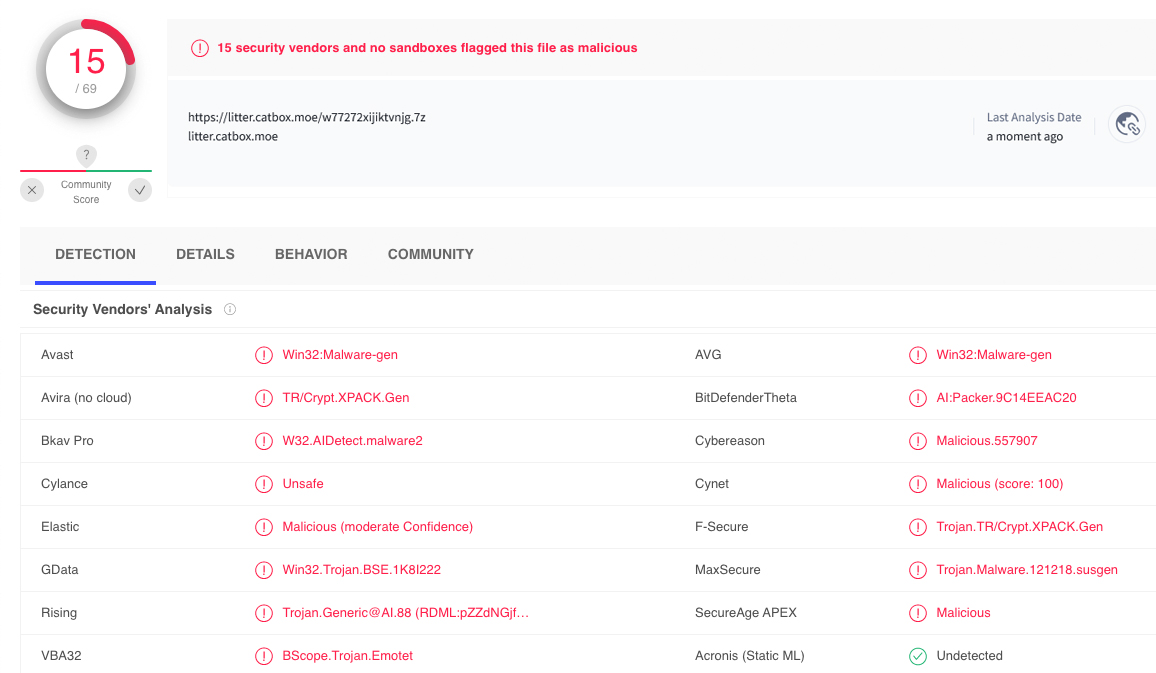Click the Unsafe result for Cylance
Screen dimensions: 1156x673
point(303,484)
